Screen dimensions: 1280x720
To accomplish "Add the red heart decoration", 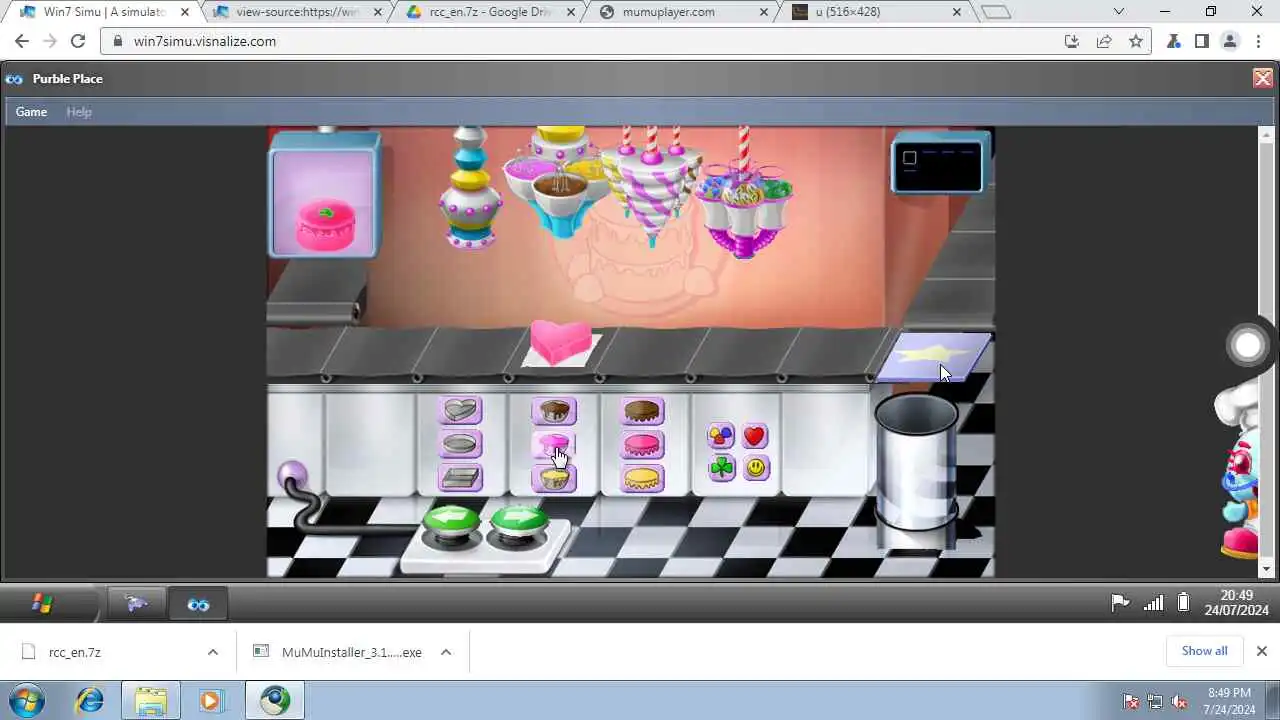I will click(755, 436).
